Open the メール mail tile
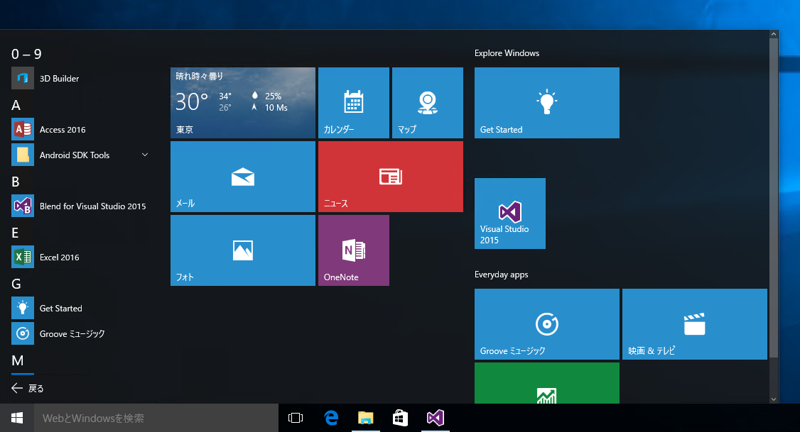 click(243, 176)
